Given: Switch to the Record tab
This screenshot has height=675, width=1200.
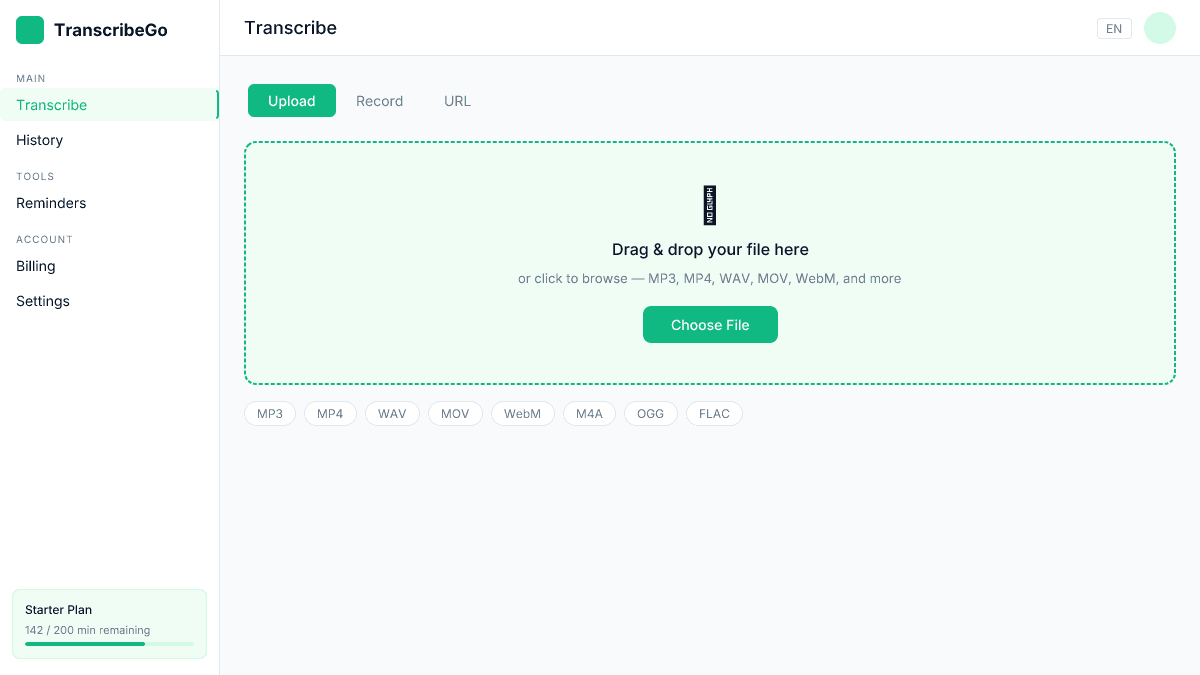Looking at the screenshot, I should 379,101.
